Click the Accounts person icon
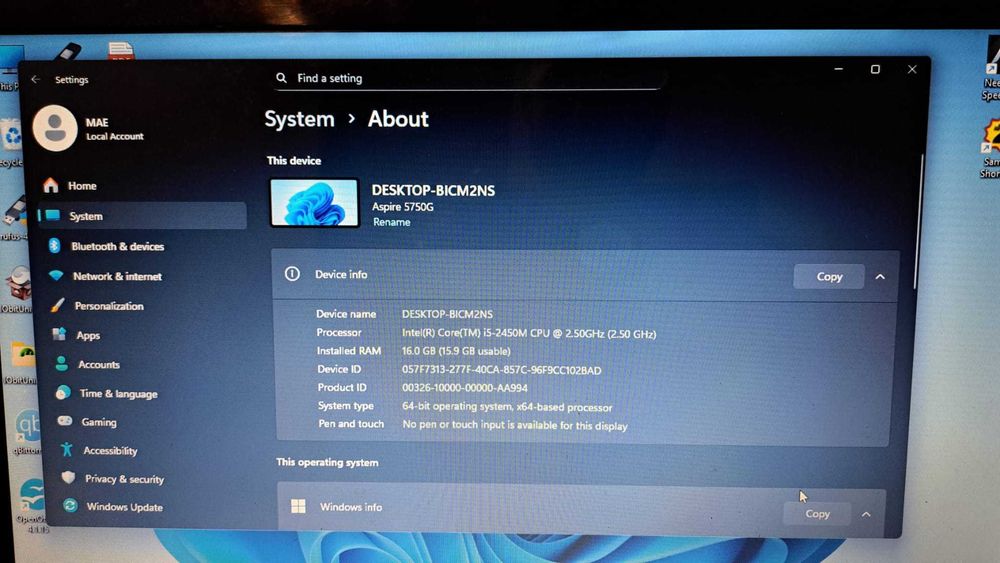Screen dimensions: 1000x563 (61, 363)
